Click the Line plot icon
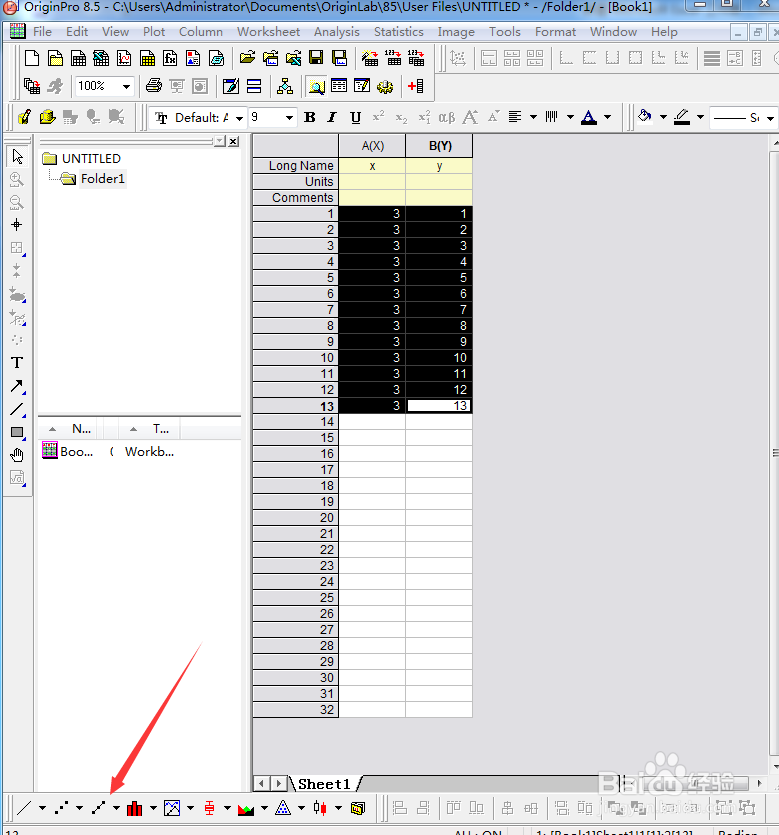This screenshot has height=835, width=779. point(24,808)
